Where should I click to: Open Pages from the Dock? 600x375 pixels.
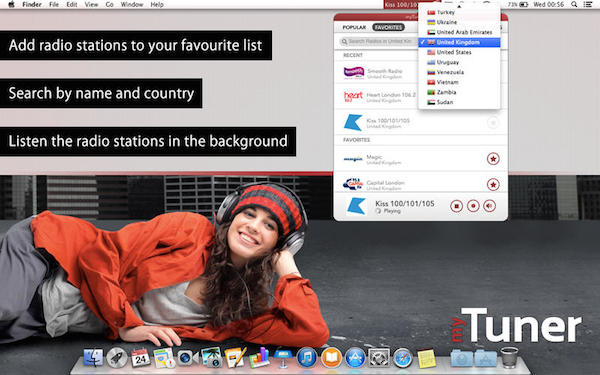pyautogui.click(x=235, y=358)
